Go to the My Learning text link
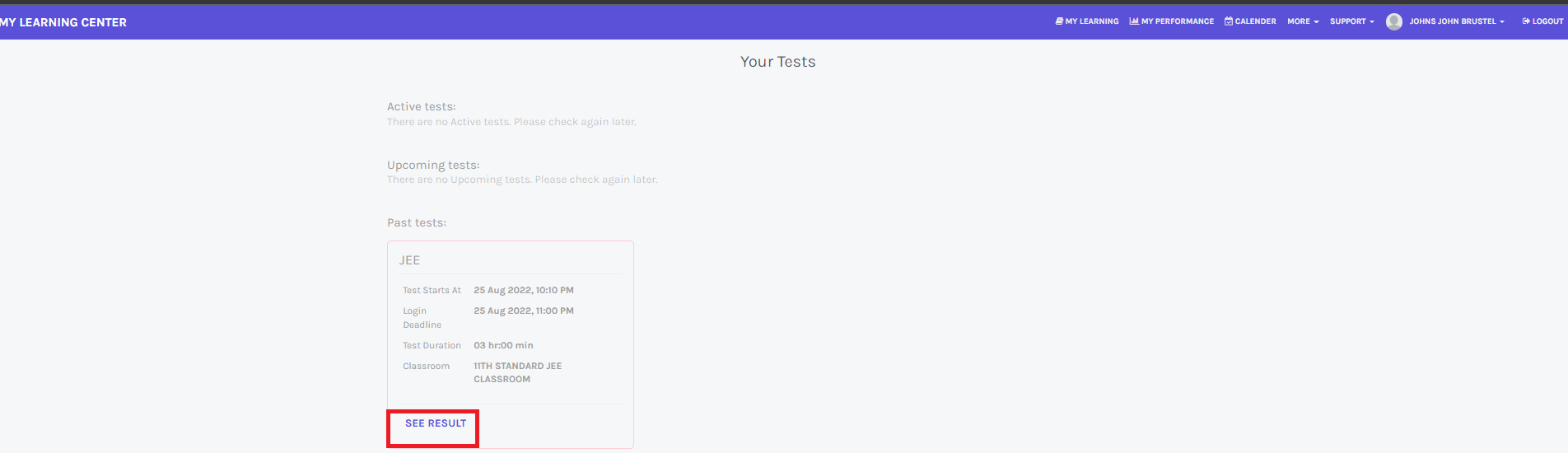The image size is (1568, 453). [x=1092, y=21]
